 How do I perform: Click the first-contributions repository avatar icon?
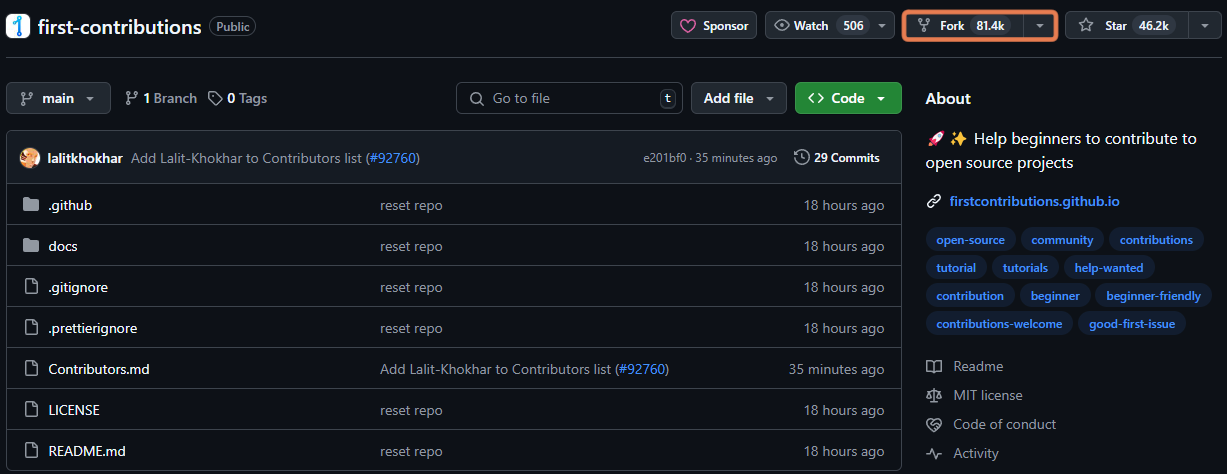[x=18, y=26]
